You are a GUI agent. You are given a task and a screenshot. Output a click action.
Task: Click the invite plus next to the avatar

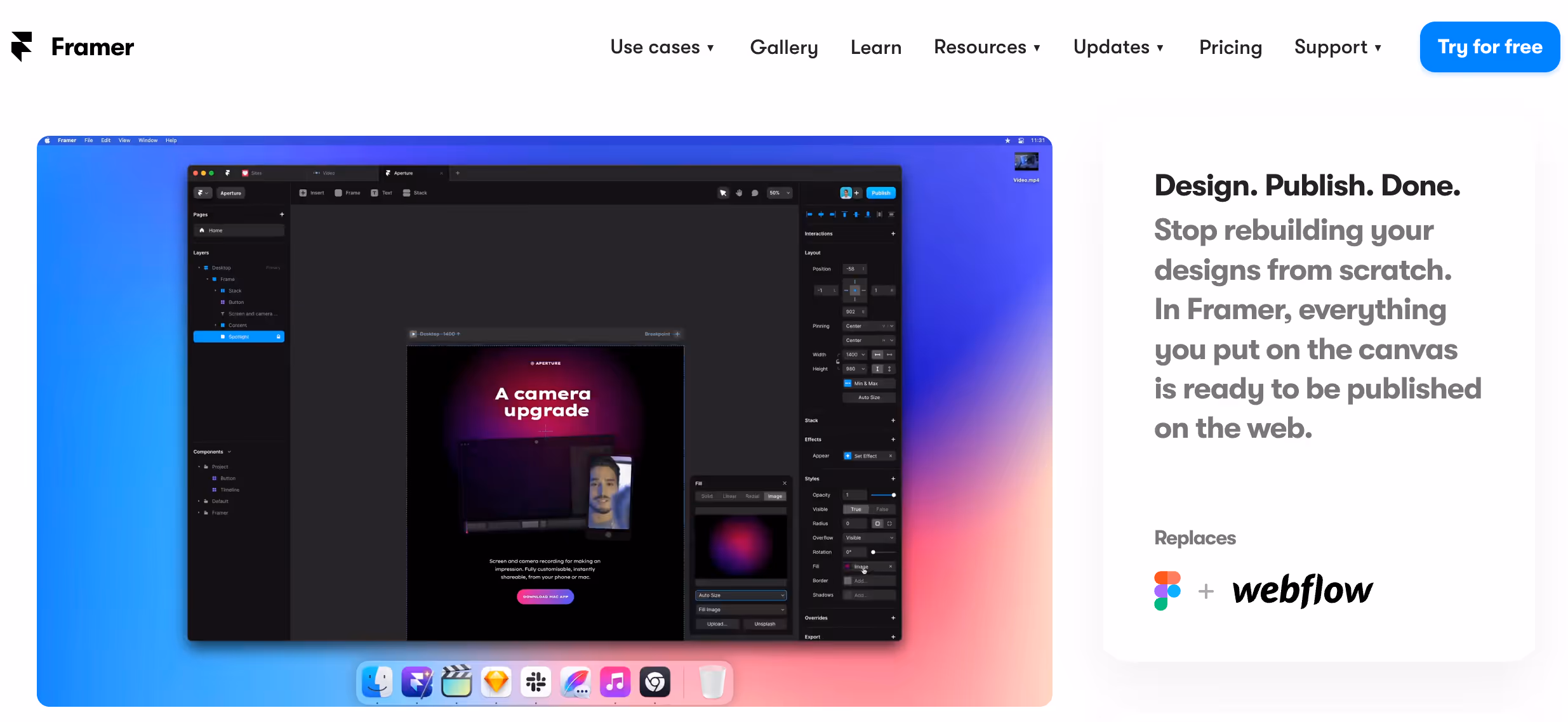tap(856, 193)
